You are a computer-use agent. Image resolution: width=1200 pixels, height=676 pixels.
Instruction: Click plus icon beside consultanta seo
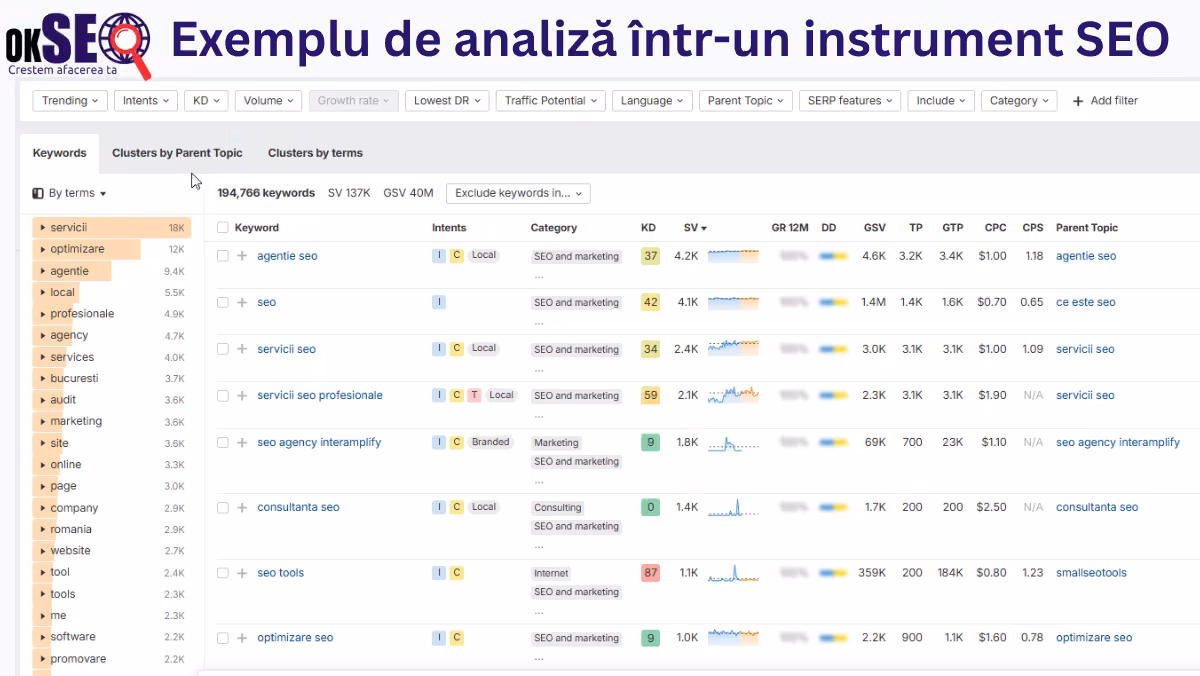coord(242,507)
